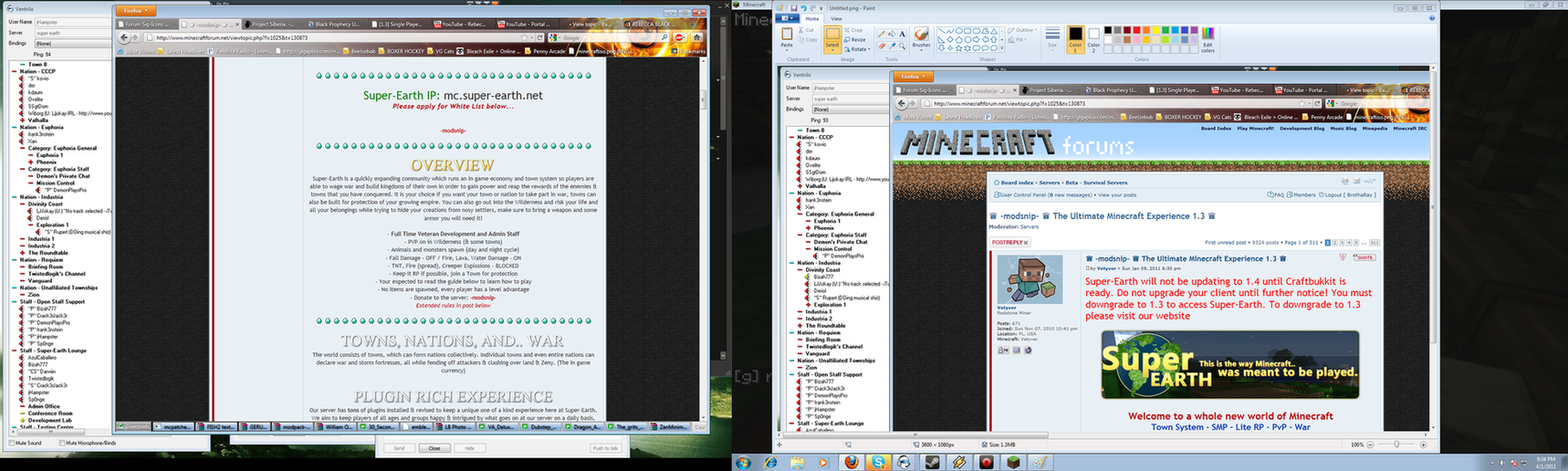Select the Fill with color bucket tool
This screenshot has height=471, width=1568.
tap(894, 34)
